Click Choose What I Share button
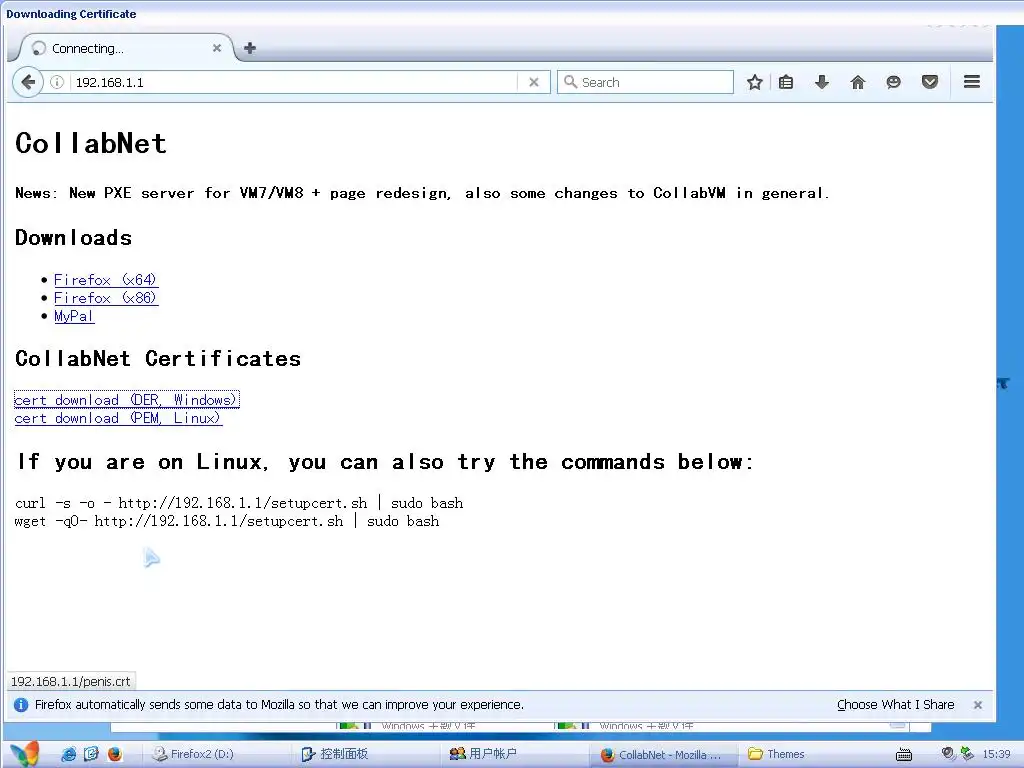Viewport: 1024px width, 768px height. coord(895,705)
